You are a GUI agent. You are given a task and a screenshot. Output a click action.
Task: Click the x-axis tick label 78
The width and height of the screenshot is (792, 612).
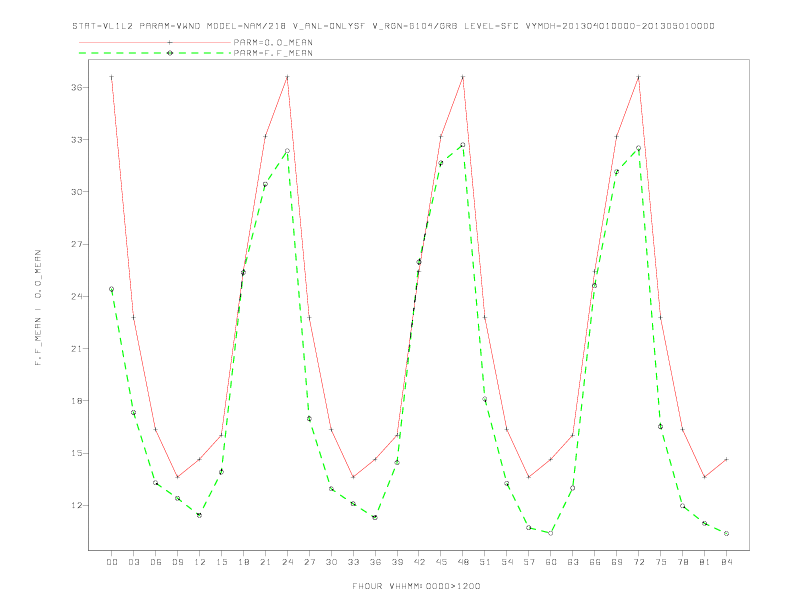click(x=682, y=562)
